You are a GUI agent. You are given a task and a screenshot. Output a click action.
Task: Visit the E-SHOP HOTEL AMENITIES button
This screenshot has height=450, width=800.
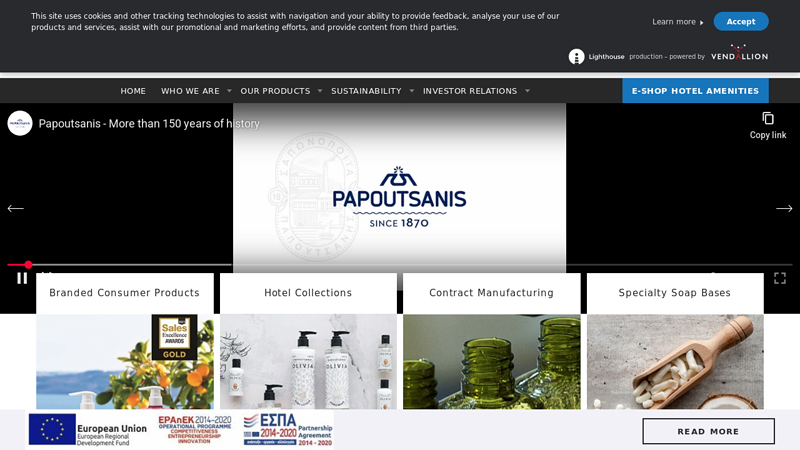pyautogui.click(x=695, y=91)
